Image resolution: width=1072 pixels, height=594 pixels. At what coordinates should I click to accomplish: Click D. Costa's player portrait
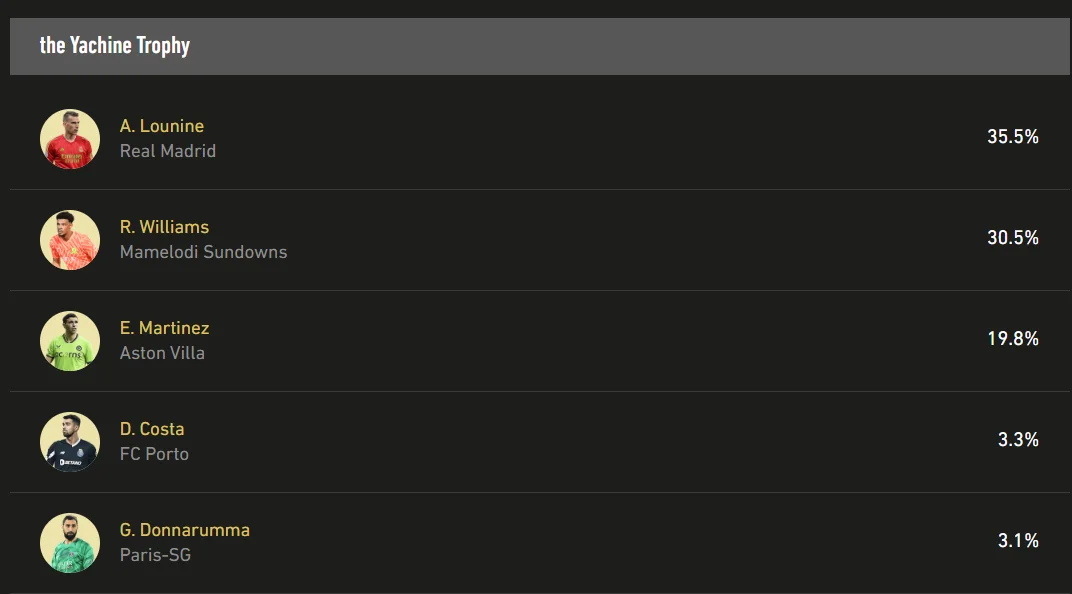[70, 442]
